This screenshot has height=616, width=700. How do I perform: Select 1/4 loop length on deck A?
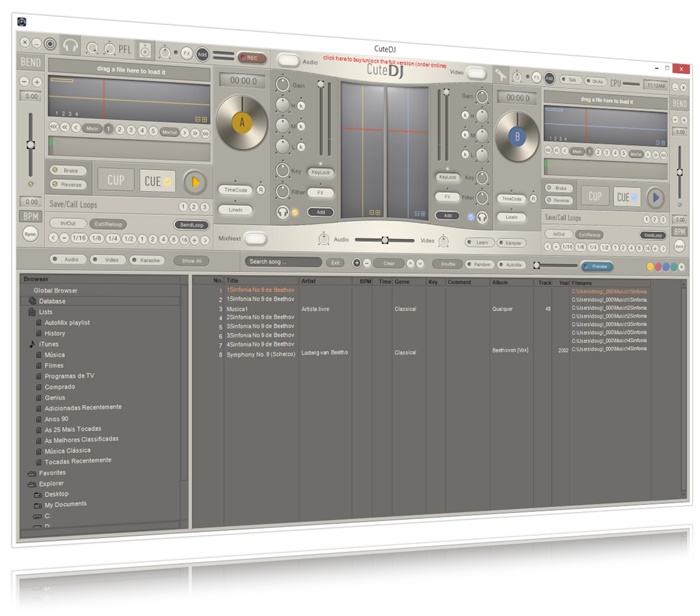point(113,239)
